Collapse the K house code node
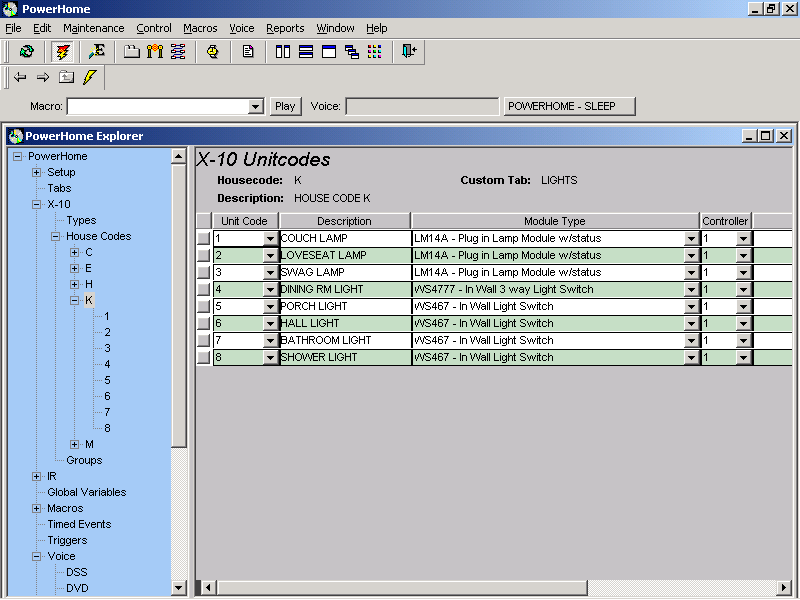The width and height of the screenshot is (800, 600). pyautogui.click(x=74, y=300)
